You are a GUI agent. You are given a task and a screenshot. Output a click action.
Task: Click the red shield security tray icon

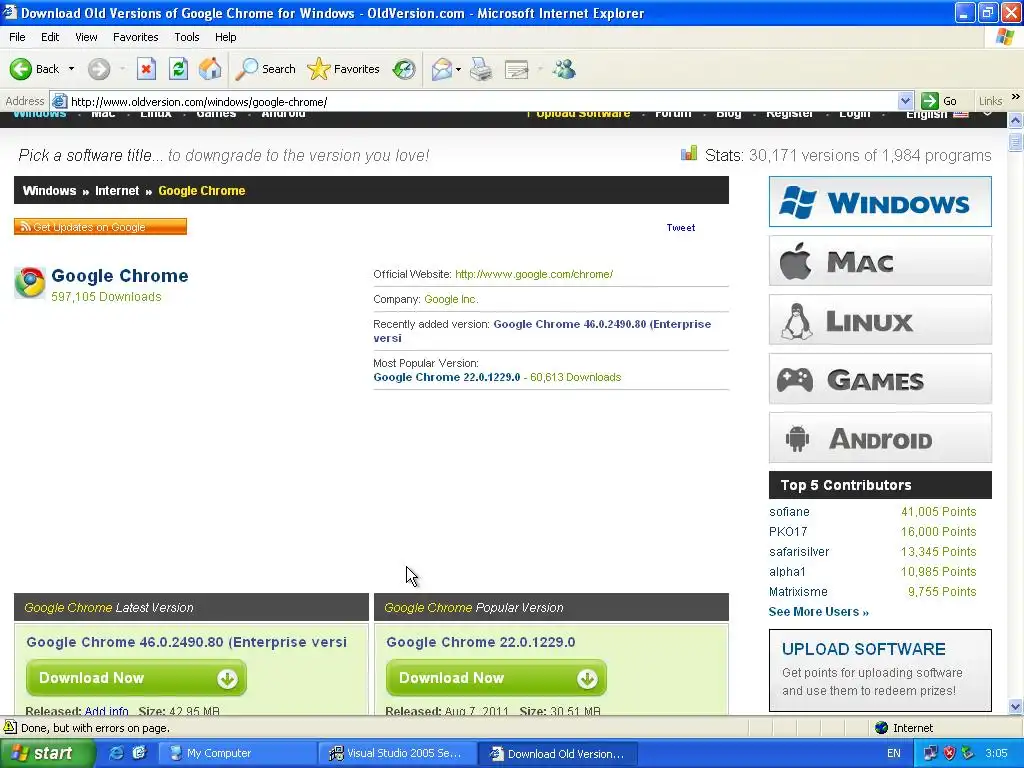click(x=949, y=753)
